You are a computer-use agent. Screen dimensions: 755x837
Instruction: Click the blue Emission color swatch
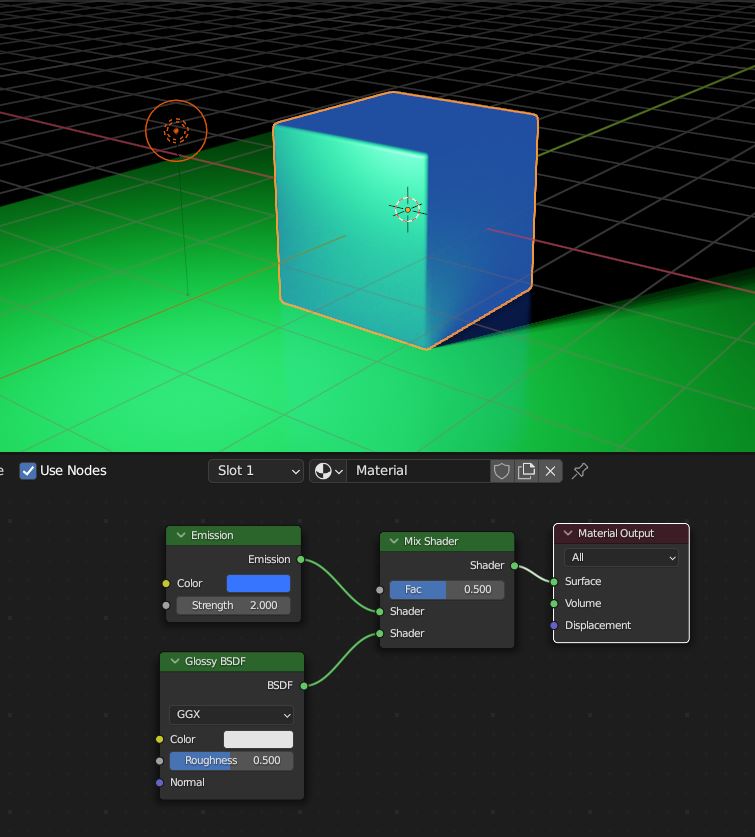[258, 583]
